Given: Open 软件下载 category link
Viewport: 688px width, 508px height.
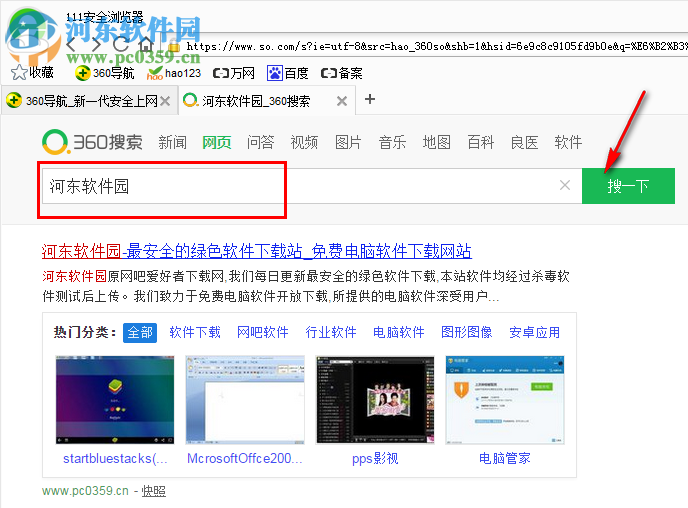Looking at the screenshot, I should click(195, 333).
